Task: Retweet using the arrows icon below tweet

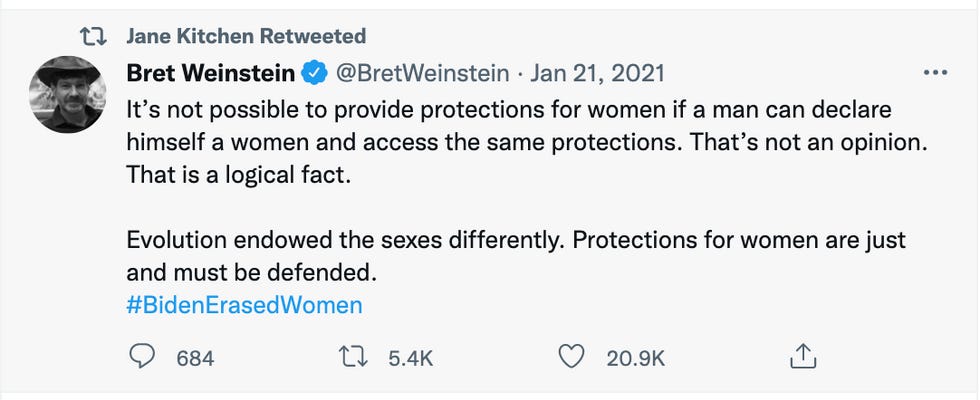Action: (x=358, y=356)
